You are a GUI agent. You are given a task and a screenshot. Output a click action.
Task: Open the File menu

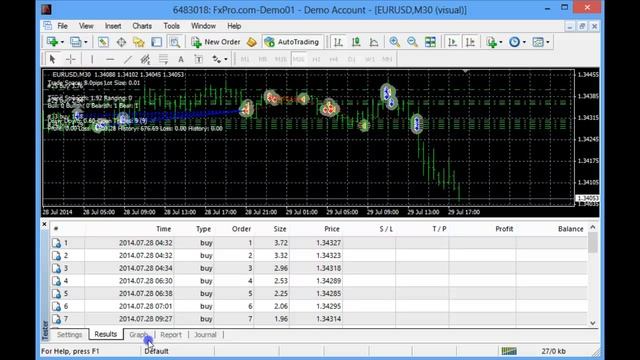coord(62,26)
